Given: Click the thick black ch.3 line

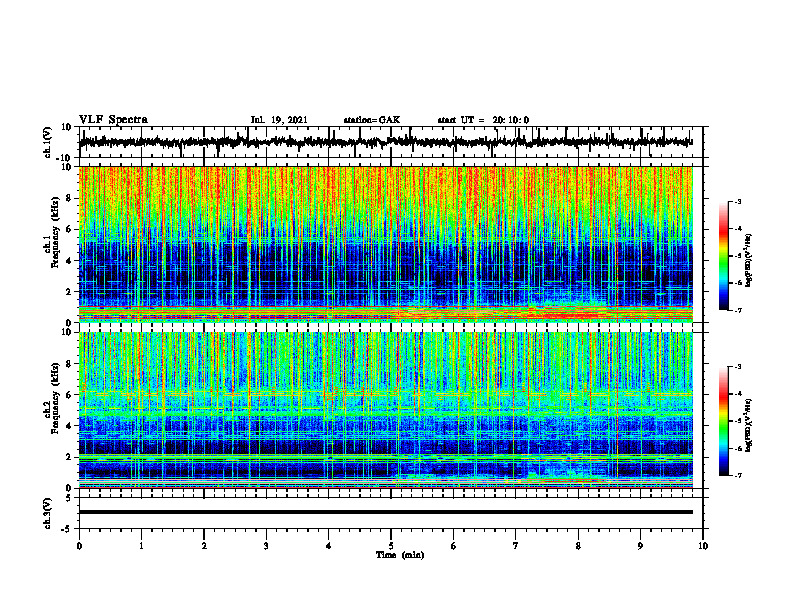Looking at the screenshot, I should coord(385,512).
